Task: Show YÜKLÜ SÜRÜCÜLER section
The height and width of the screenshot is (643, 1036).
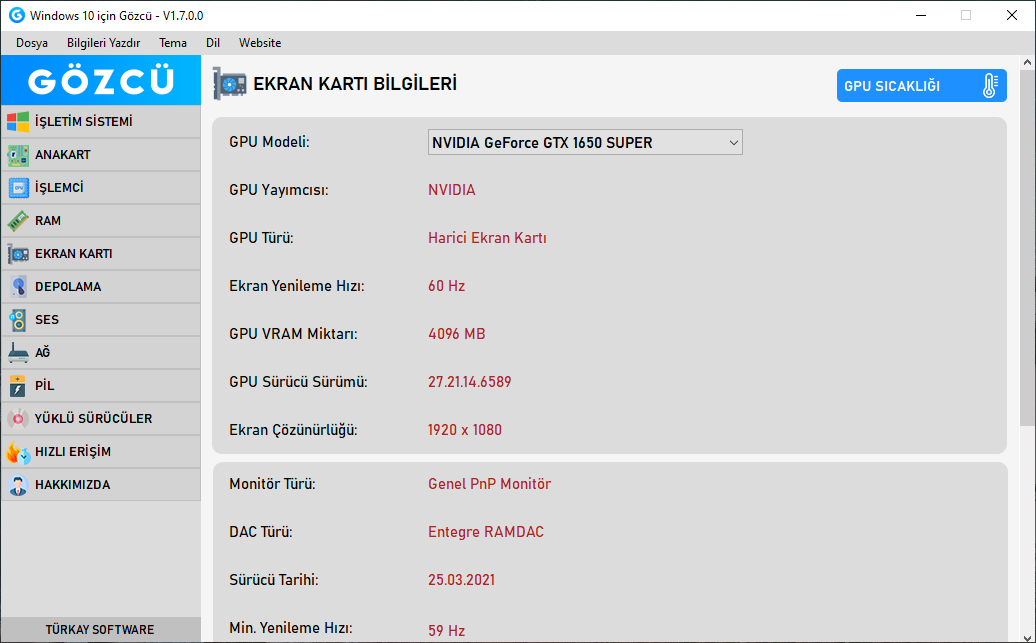Action: point(100,419)
